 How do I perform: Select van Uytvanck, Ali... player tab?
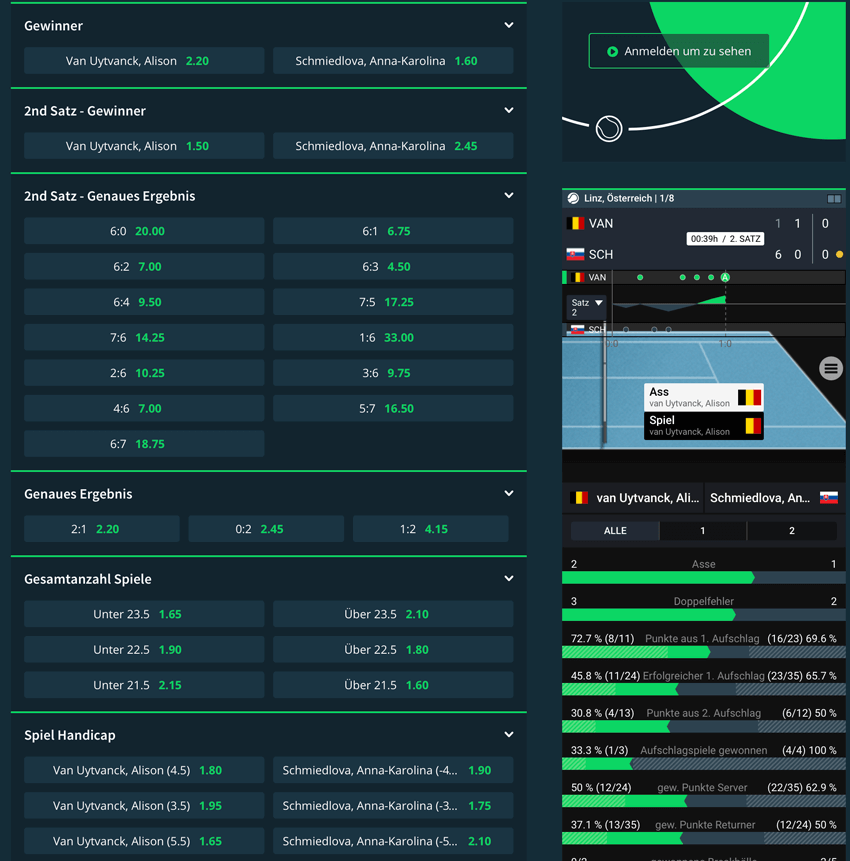point(633,498)
